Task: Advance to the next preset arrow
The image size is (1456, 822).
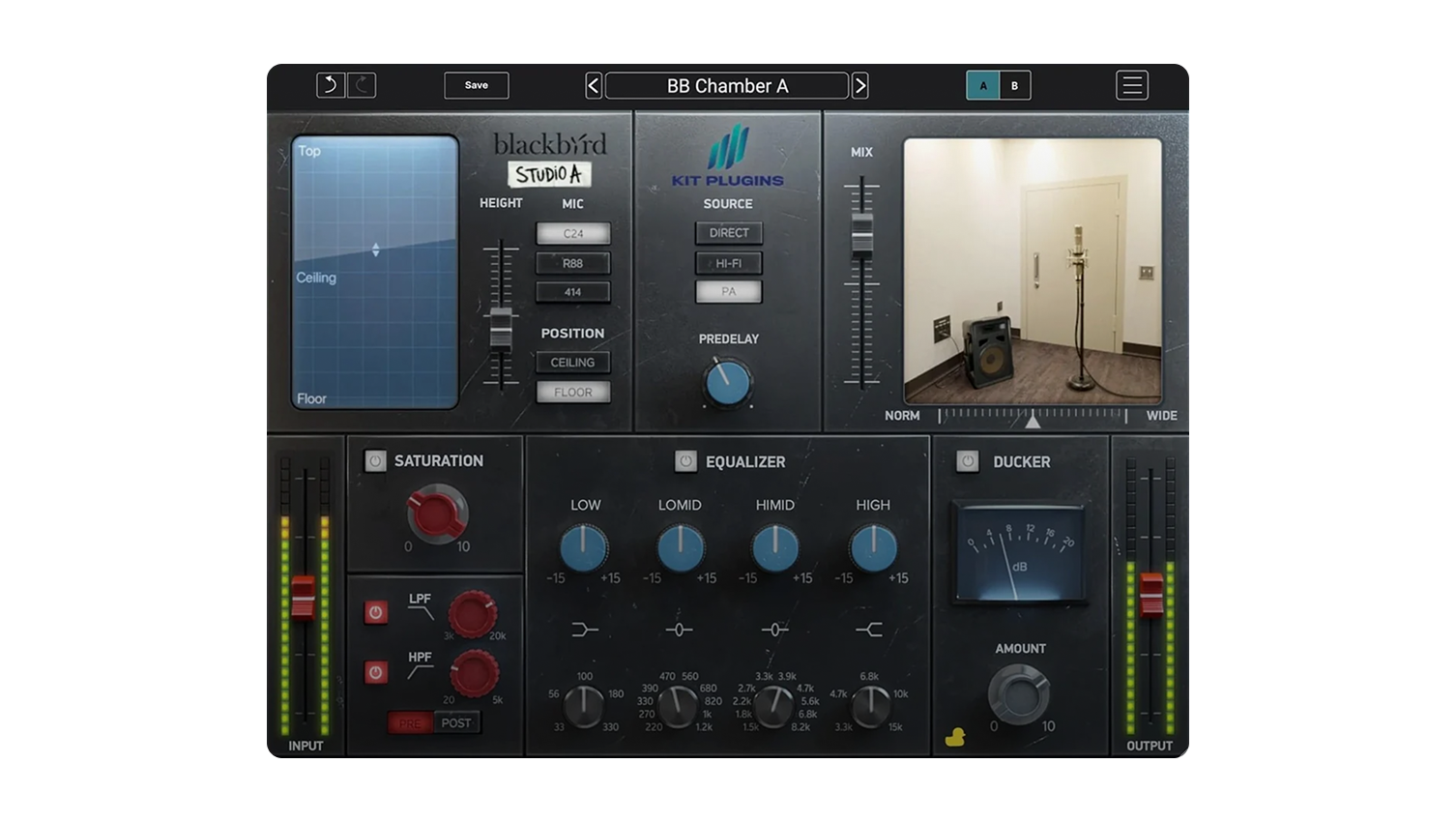Action: pyautogui.click(x=859, y=86)
